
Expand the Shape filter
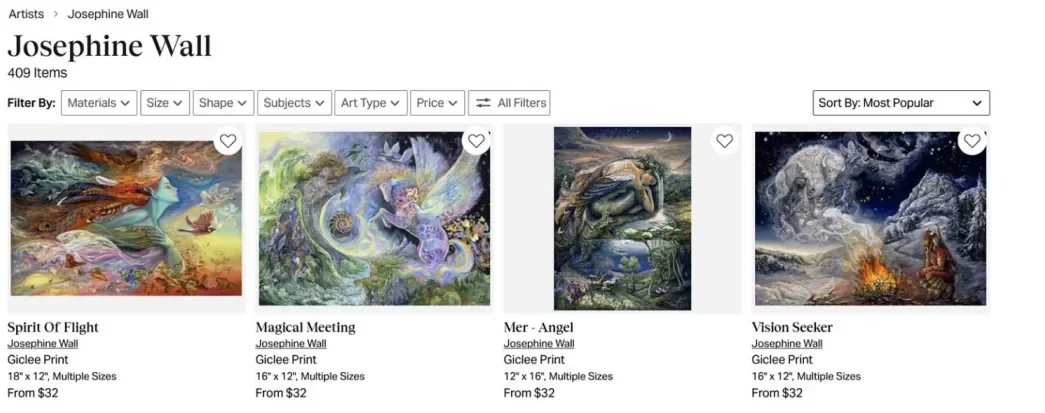tap(223, 103)
